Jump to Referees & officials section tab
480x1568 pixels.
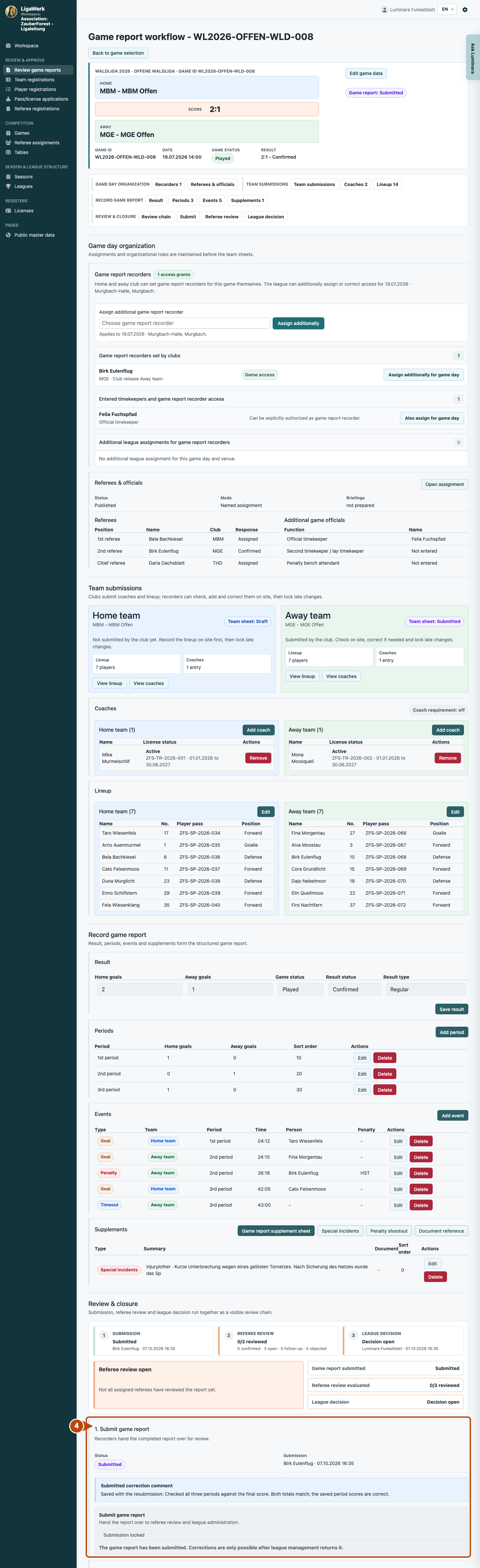pyautogui.click(x=212, y=184)
